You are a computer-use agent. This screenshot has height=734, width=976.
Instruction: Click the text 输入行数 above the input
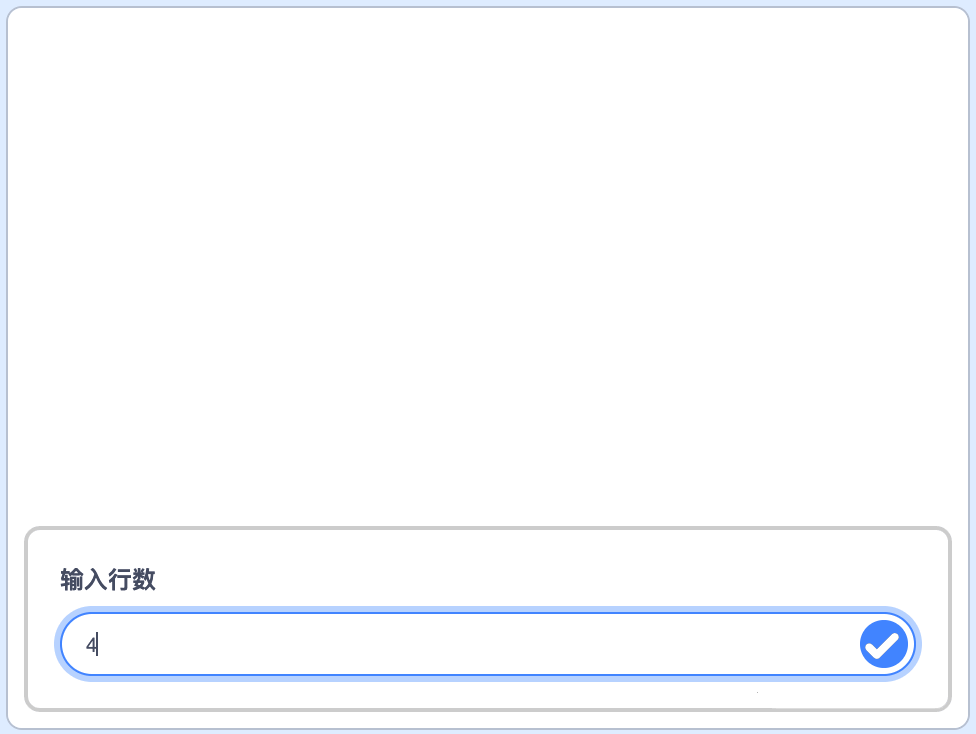(108, 580)
